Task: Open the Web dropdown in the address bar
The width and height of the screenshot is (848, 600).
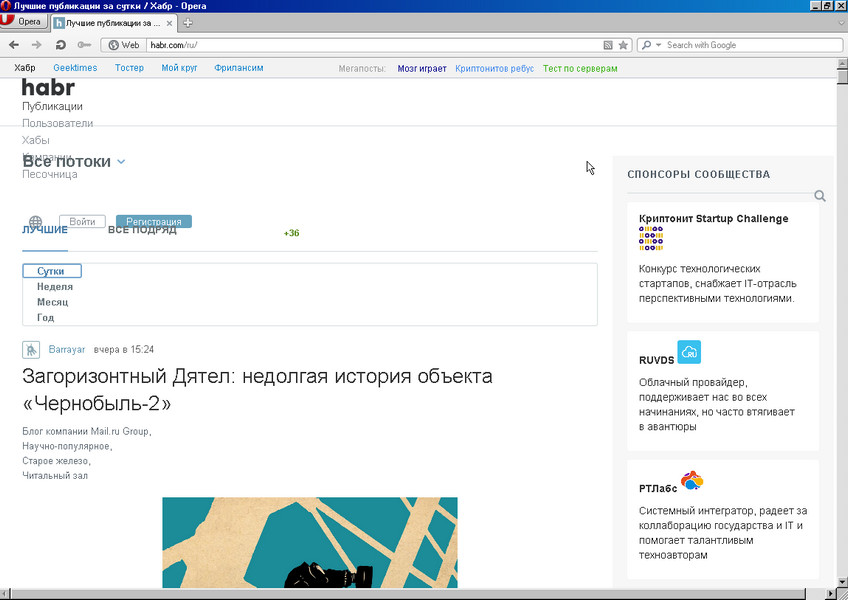Action: coord(123,44)
